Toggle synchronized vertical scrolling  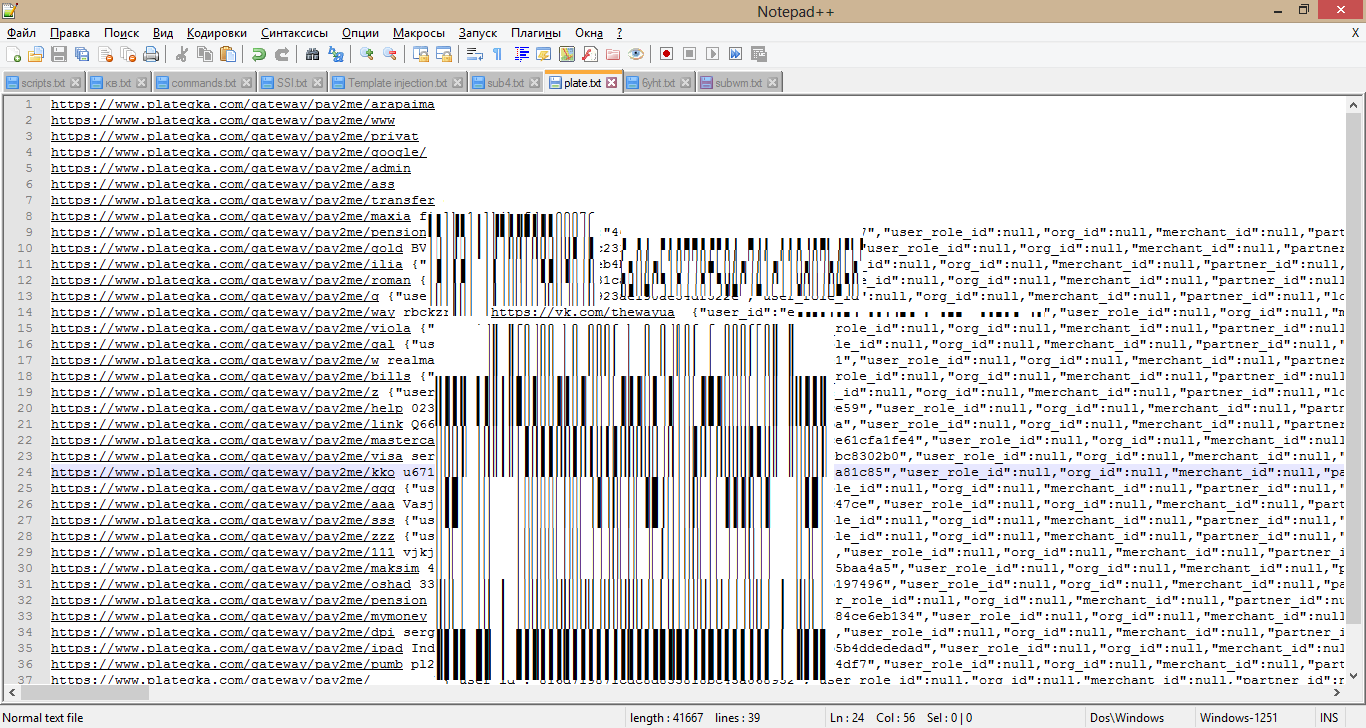coord(421,54)
